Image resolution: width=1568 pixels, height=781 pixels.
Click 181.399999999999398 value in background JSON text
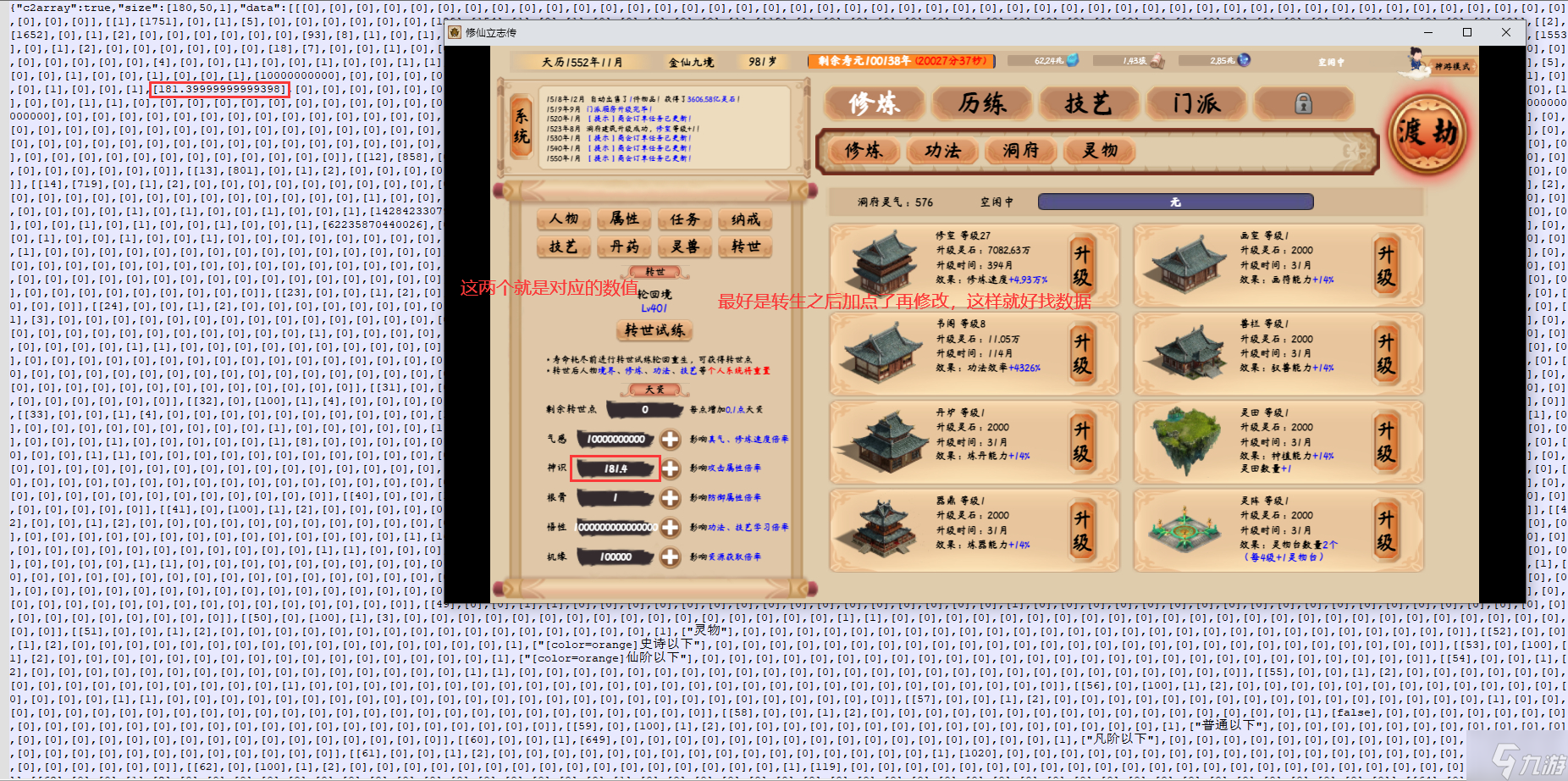tap(220, 89)
